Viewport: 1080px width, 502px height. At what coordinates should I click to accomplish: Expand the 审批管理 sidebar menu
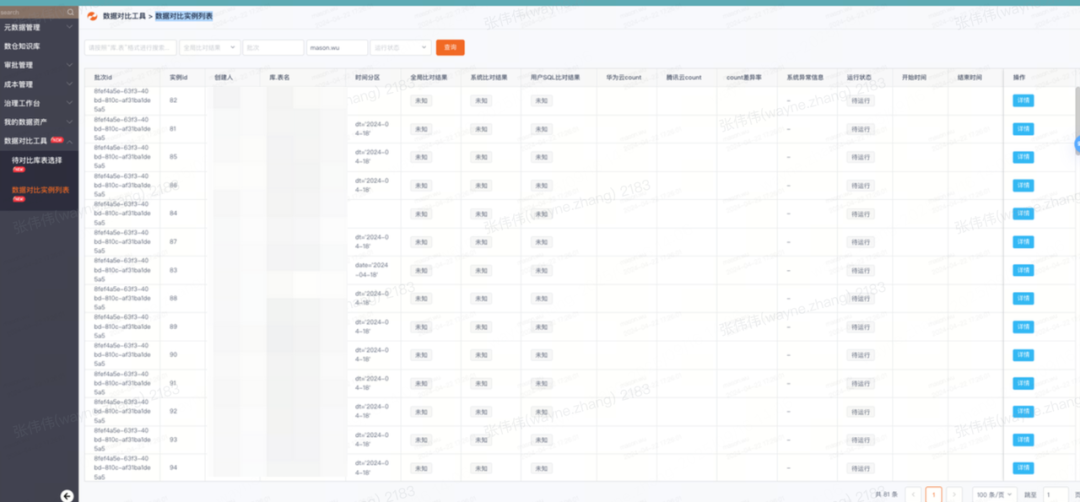click(x=38, y=65)
